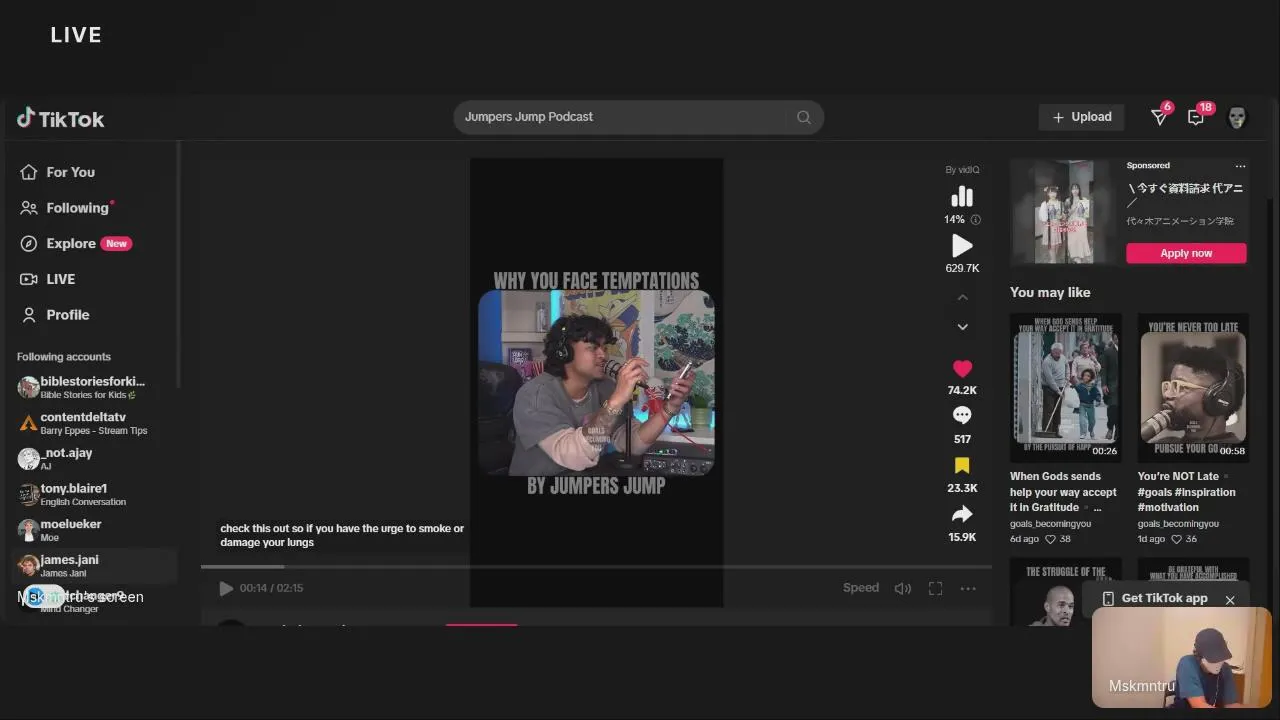
Task: Open james.jani account
Action: pyautogui.click(x=94, y=565)
